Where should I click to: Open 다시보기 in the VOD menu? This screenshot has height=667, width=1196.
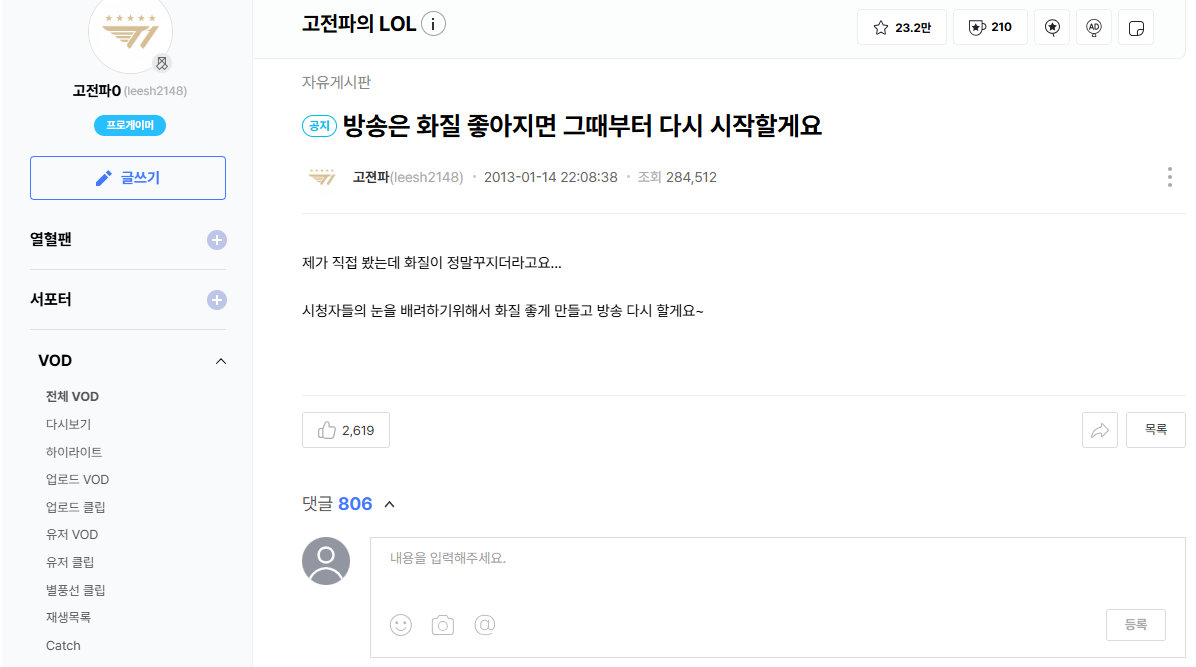coord(68,424)
